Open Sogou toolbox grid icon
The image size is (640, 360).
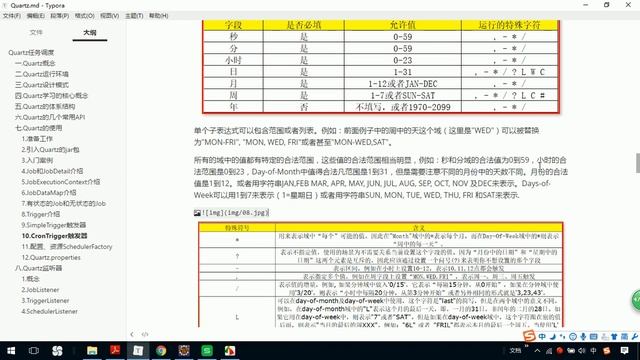[624, 337]
